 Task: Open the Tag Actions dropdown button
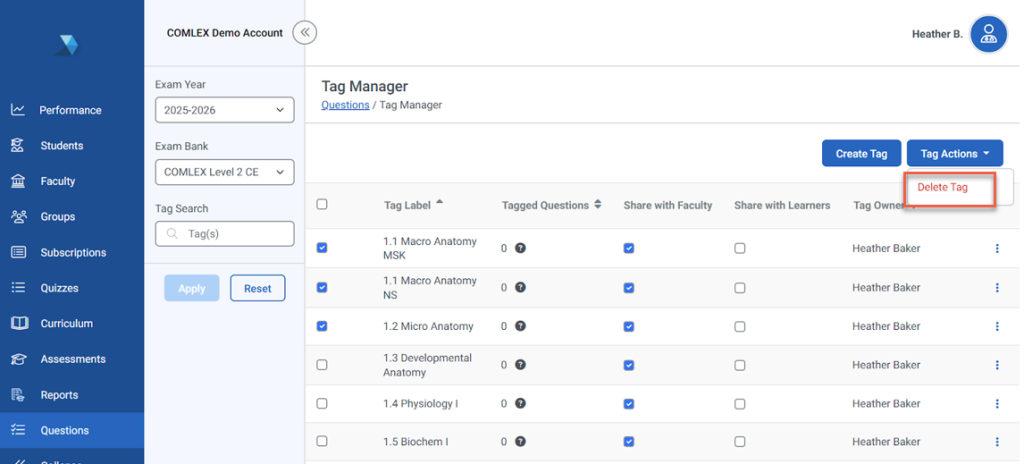pos(954,154)
